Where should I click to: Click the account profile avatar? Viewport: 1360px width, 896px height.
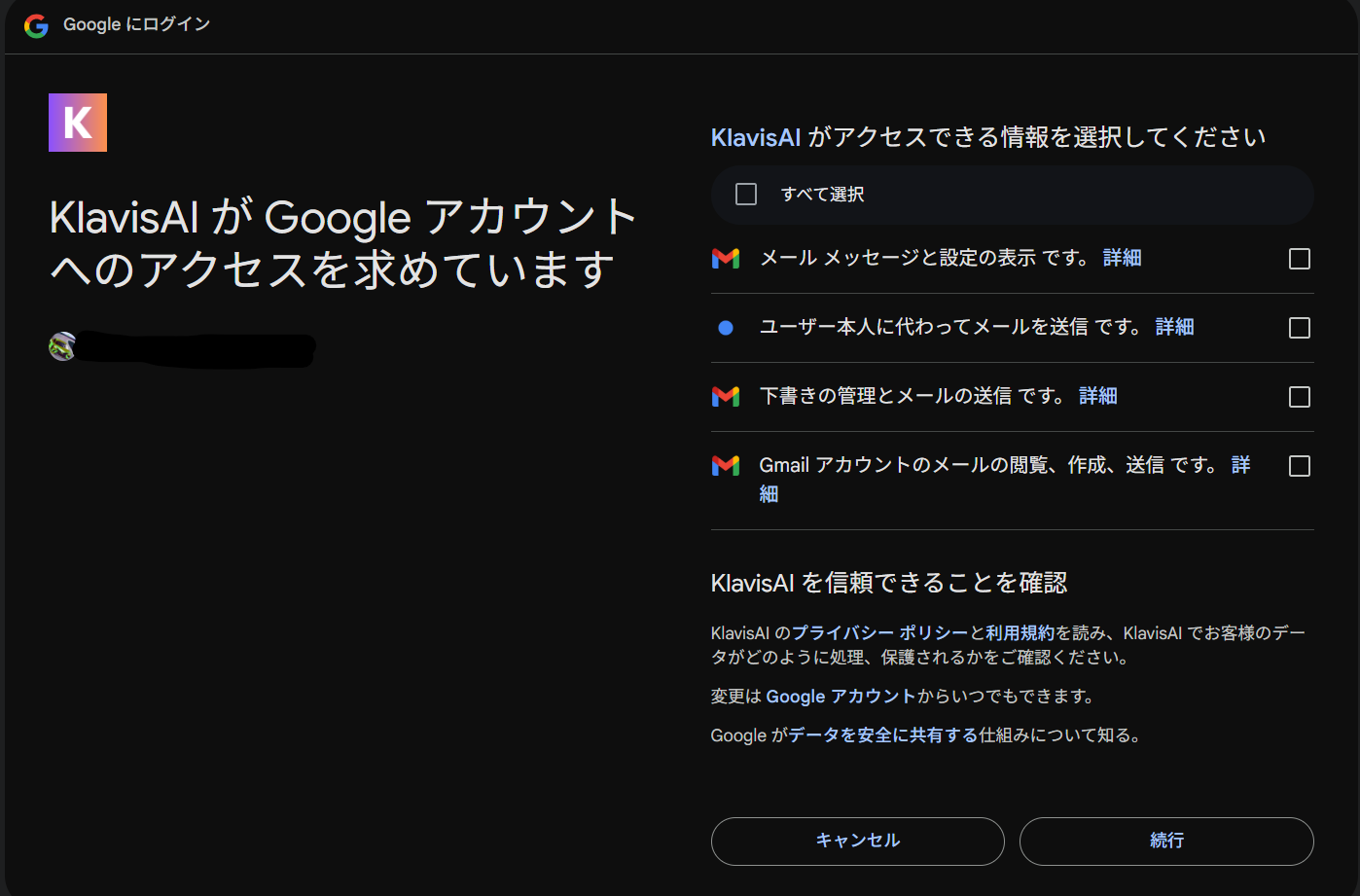pos(62,346)
